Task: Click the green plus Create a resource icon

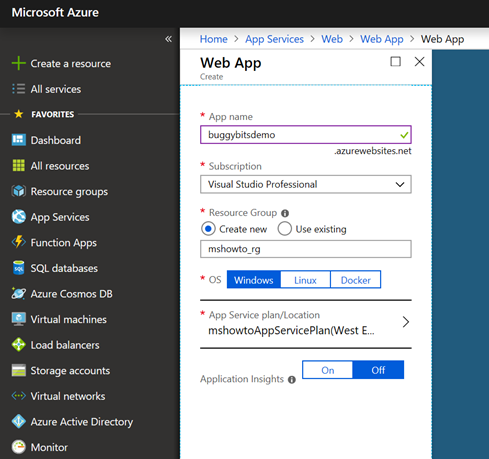Action: coord(19,63)
